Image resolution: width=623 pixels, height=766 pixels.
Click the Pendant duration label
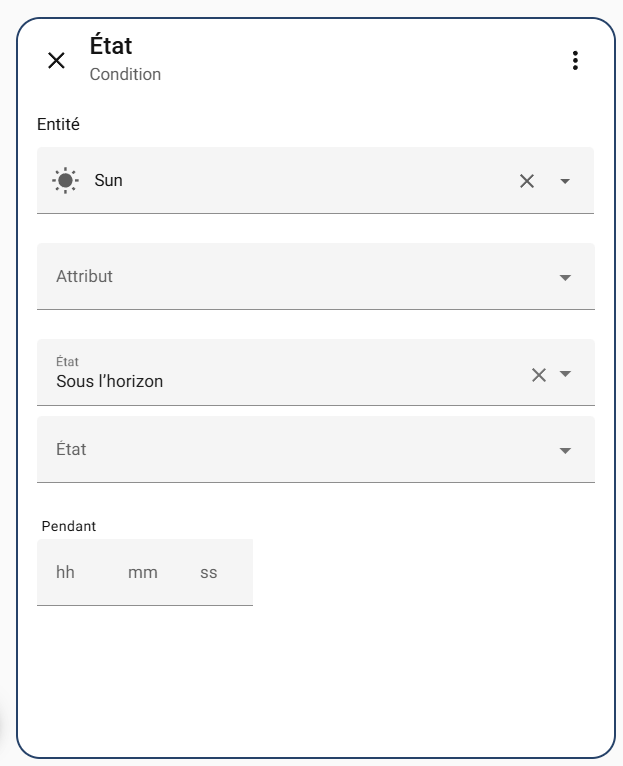pyautogui.click(x=69, y=526)
